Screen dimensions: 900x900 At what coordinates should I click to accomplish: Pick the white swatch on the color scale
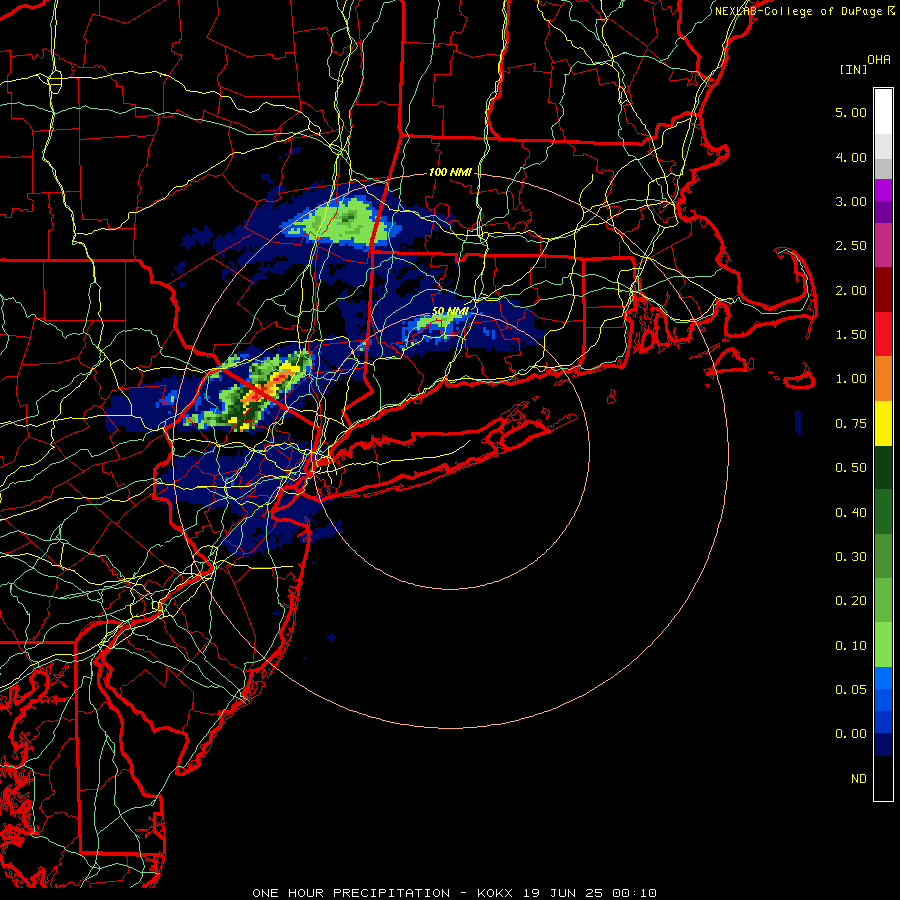point(883,112)
